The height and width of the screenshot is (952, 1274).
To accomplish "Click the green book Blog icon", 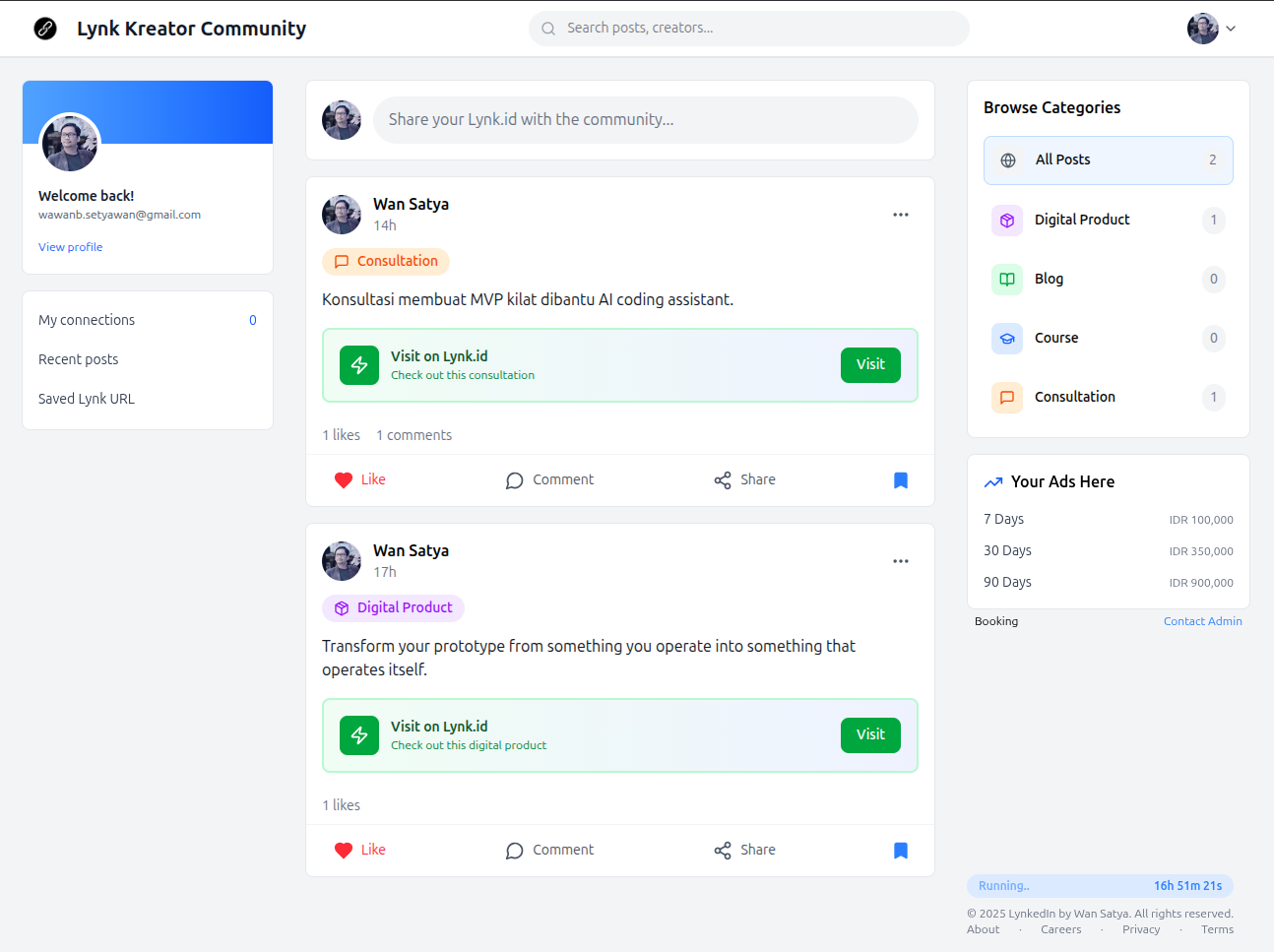I will pyautogui.click(x=1007, y=280).
